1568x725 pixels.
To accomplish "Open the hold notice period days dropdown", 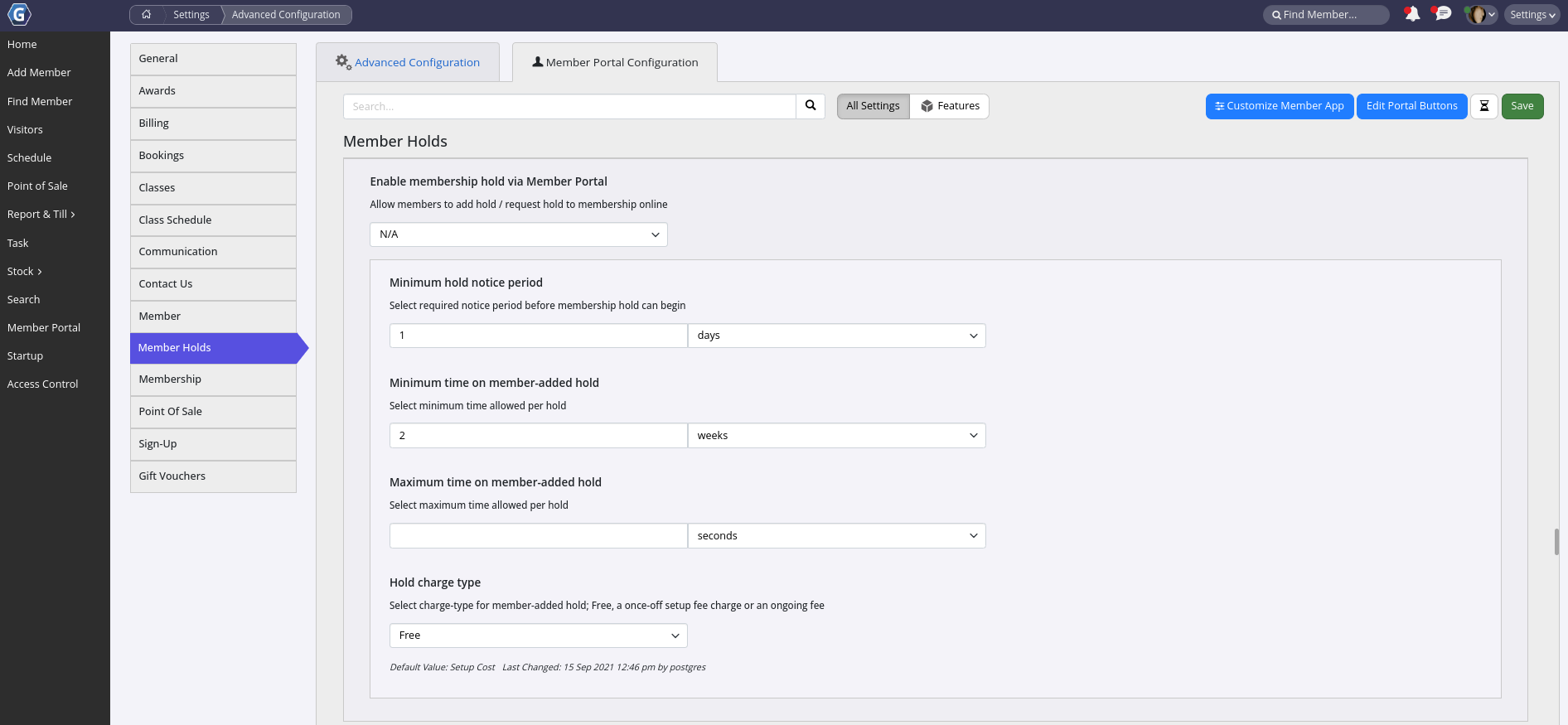I will 836,336.
